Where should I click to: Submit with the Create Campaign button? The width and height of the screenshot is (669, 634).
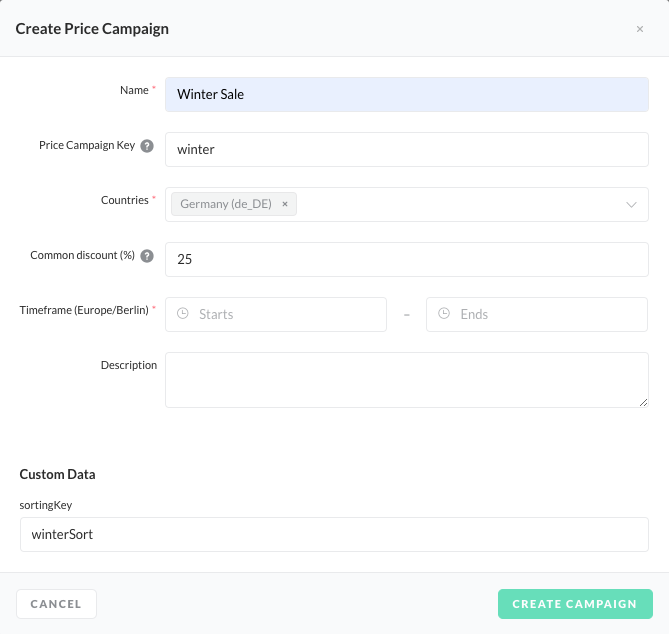pyautogui.click(x=575, y=604)
